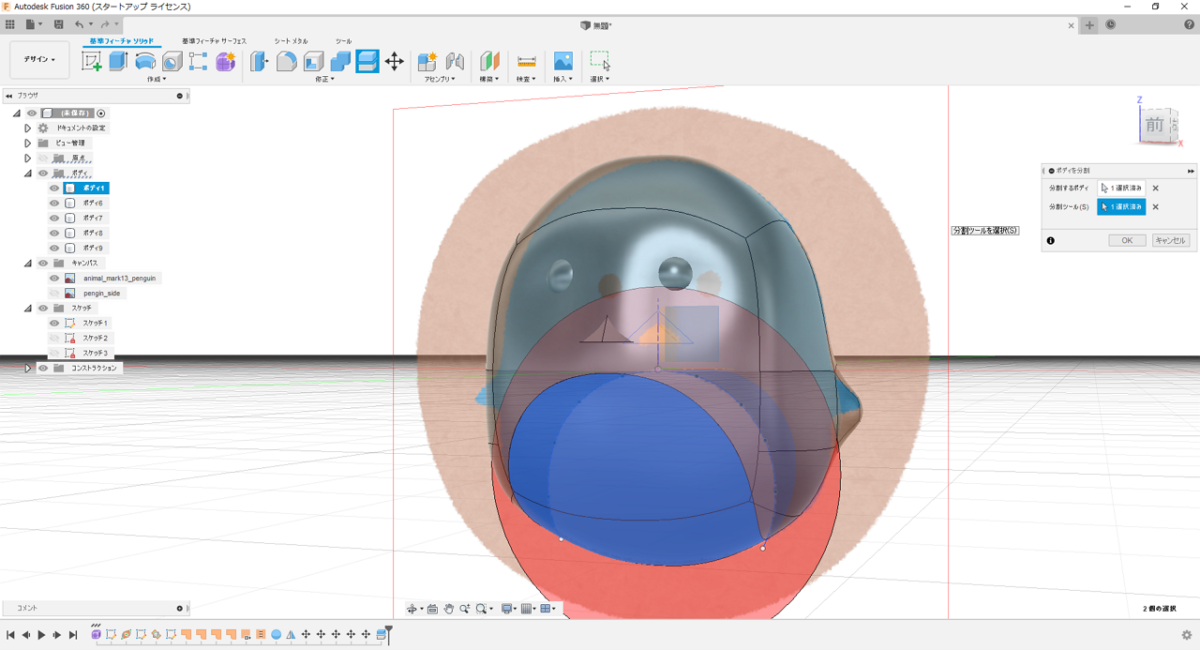Viewport: 1200px width, 650px height.
Task: Click the 分割ツール 1選択済み selector
Action: coord(1121,207)
